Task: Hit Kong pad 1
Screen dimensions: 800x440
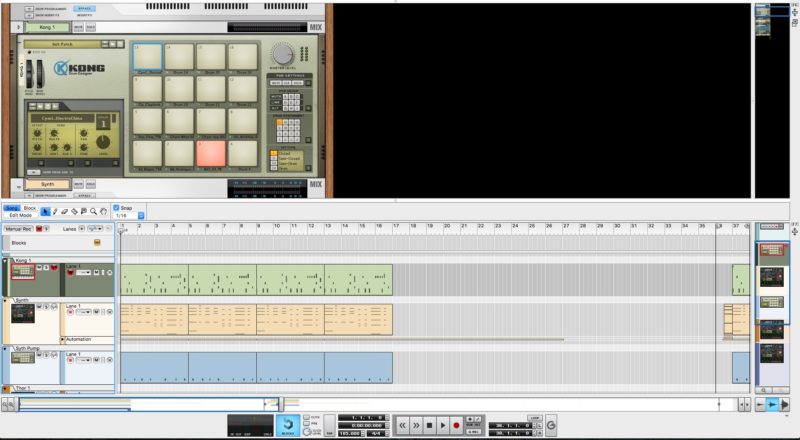Action: click(147, 154)
